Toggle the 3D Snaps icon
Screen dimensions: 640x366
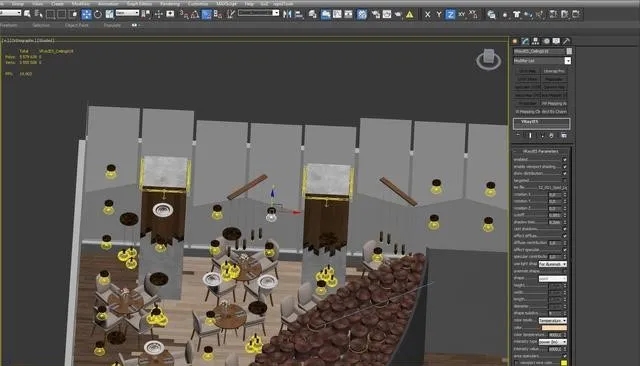point(184,14)
